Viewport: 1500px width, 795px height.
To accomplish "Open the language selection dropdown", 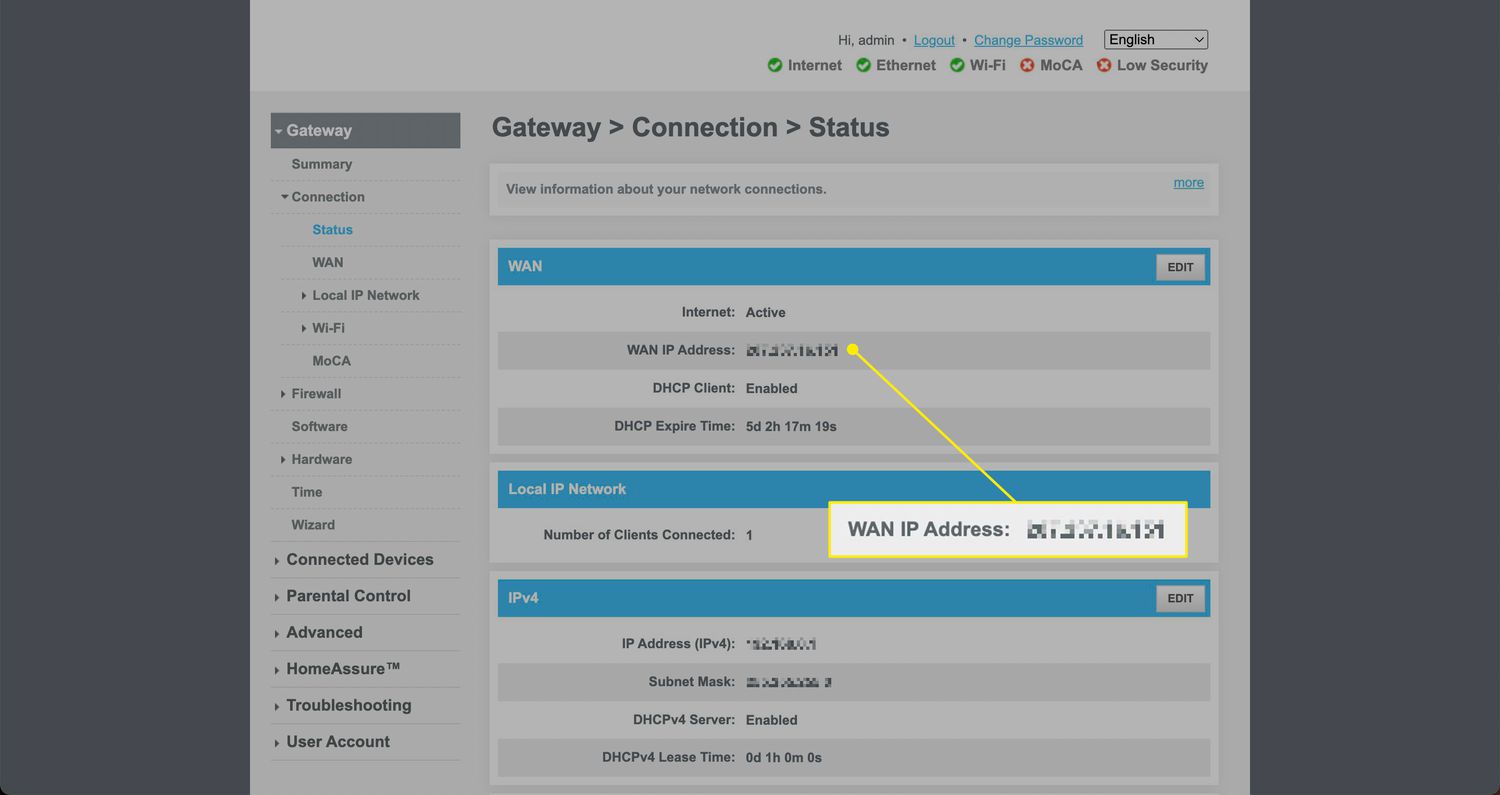I will 1155,40.
